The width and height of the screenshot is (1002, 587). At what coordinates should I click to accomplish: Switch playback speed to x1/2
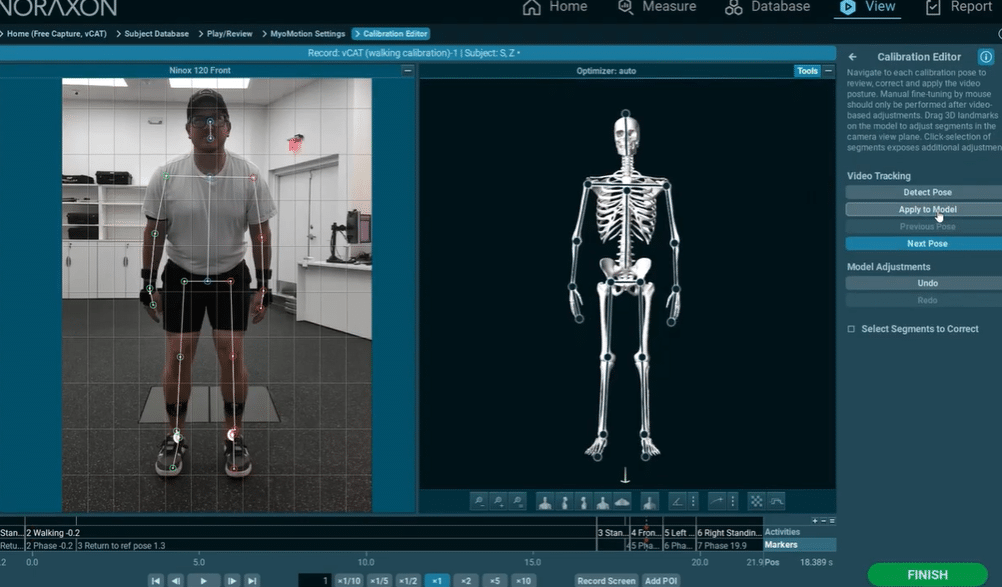coord(408,581)
